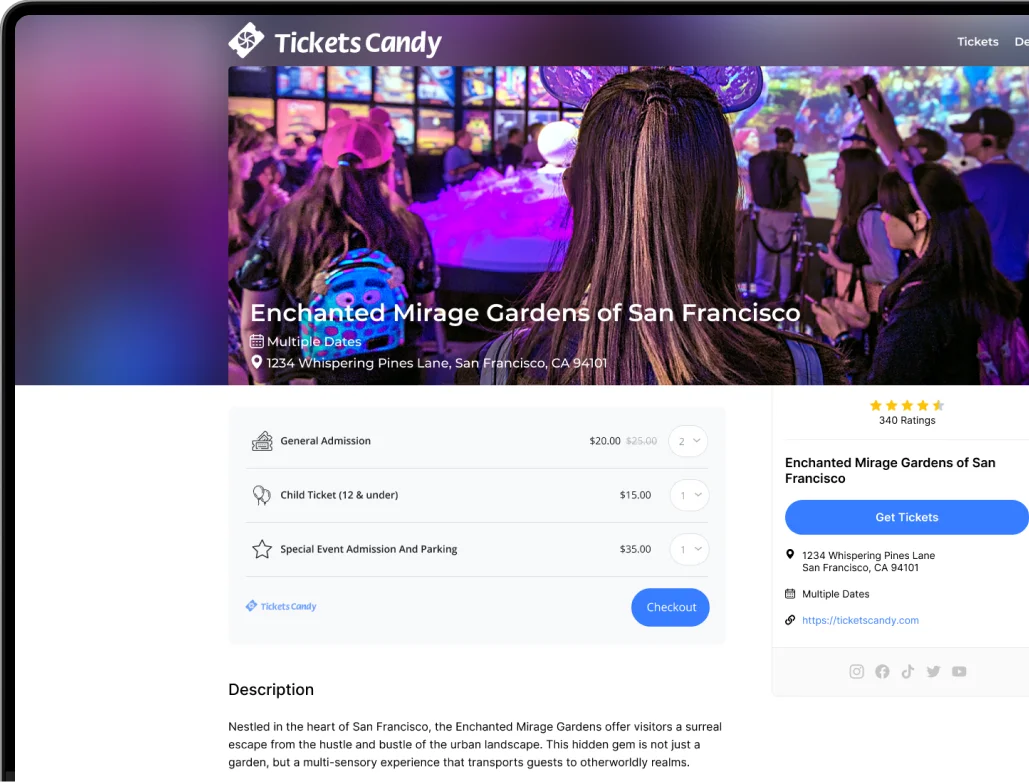Expand Special Event Admission quantity dropdown
Viewport: 1029px width, 782px height.
[689, 549]
